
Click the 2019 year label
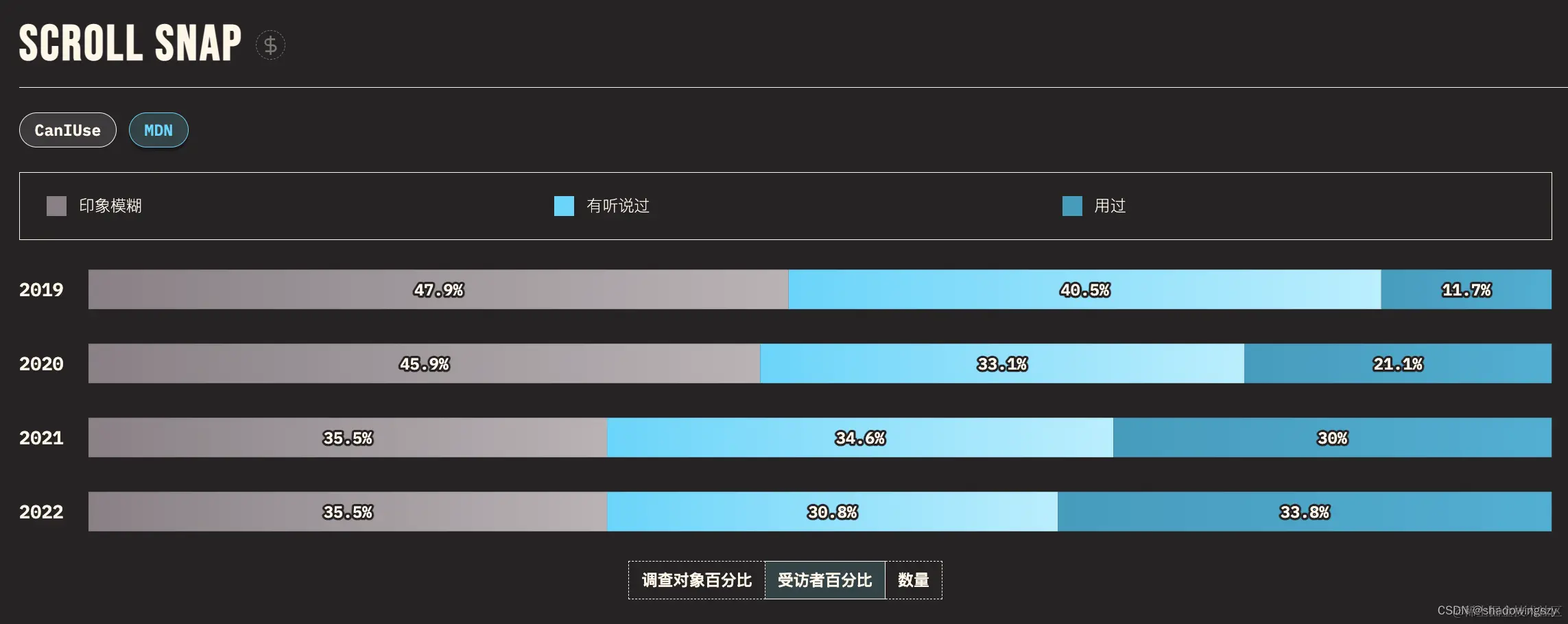click(x=40, y=290)
